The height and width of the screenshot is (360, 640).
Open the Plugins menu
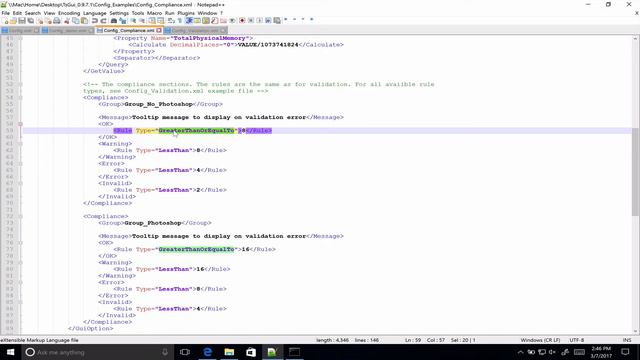tap(186, 13)
